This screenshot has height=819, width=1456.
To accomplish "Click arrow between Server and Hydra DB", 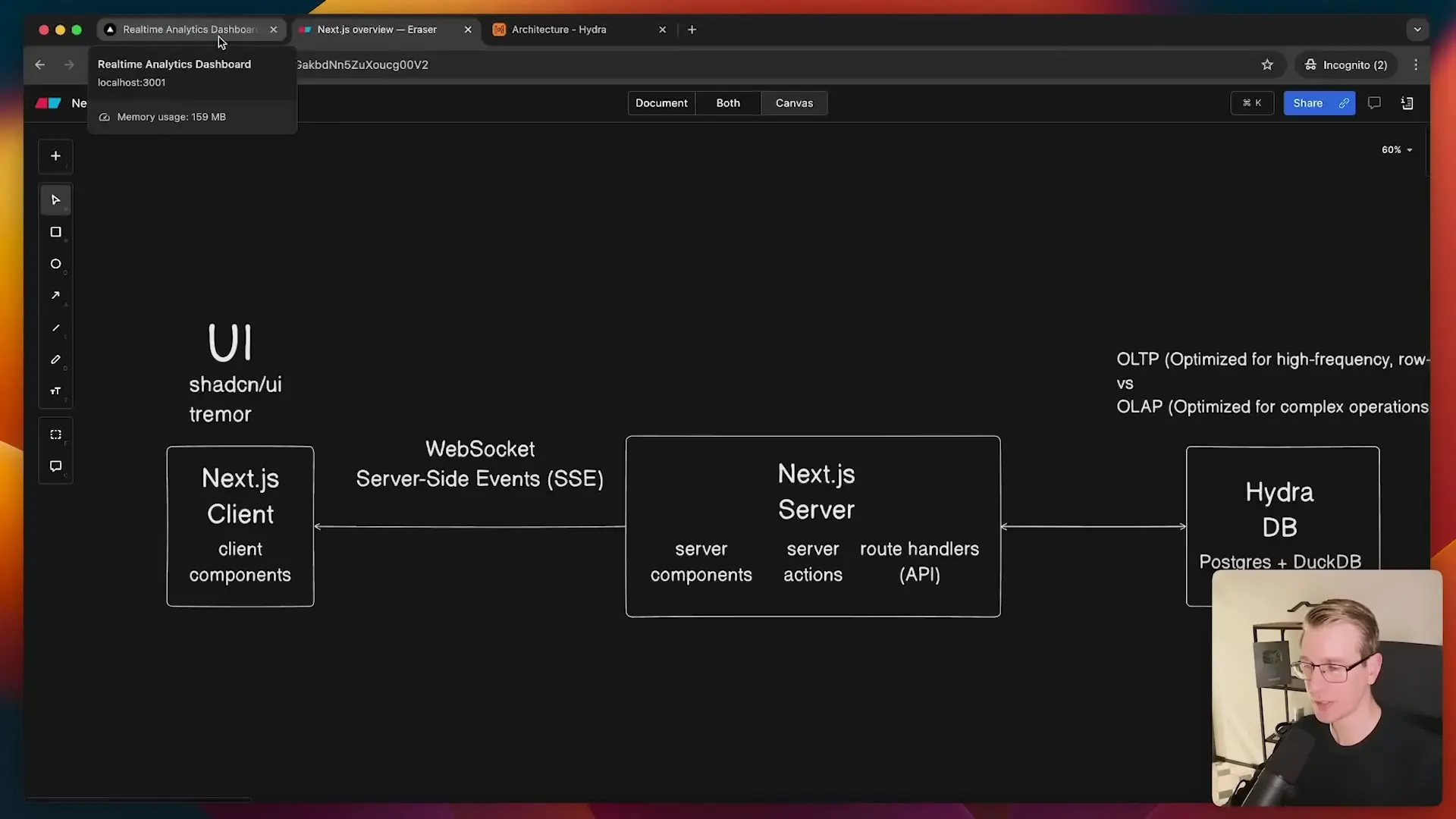I will [x=1094, y=526].
